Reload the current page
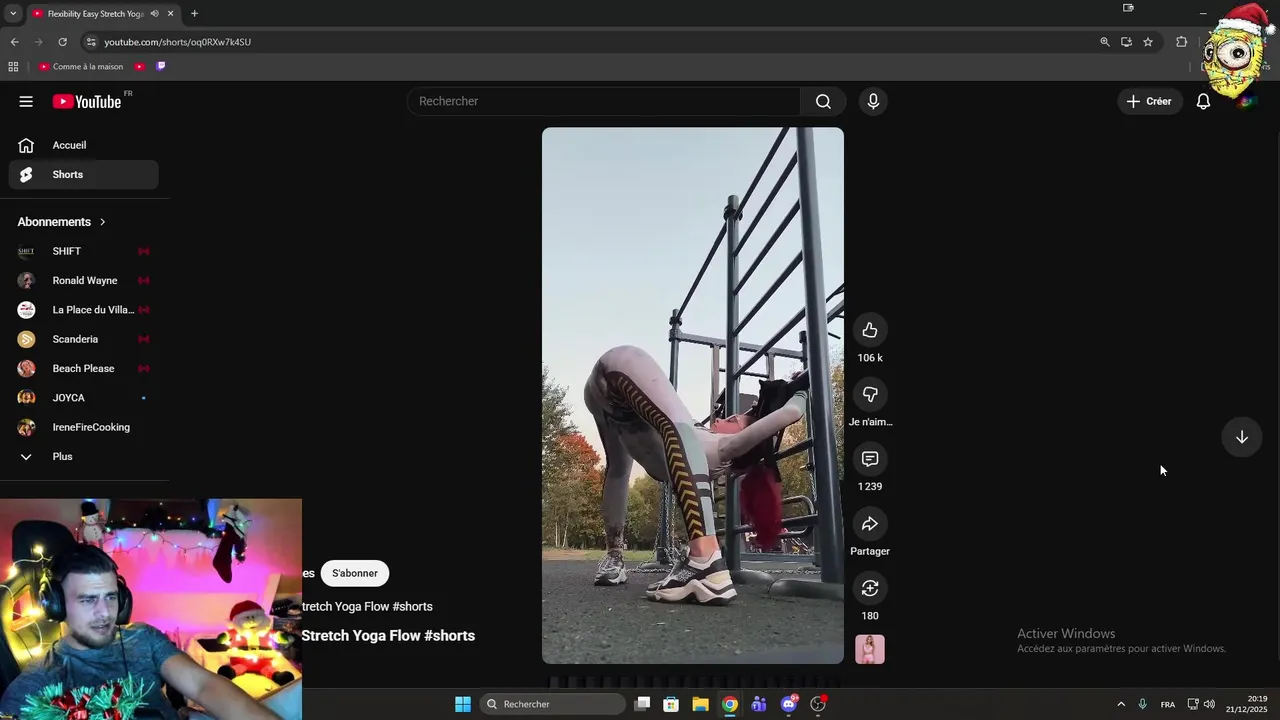The height and width of the screenshot is (720, 1280). point(62,42)
